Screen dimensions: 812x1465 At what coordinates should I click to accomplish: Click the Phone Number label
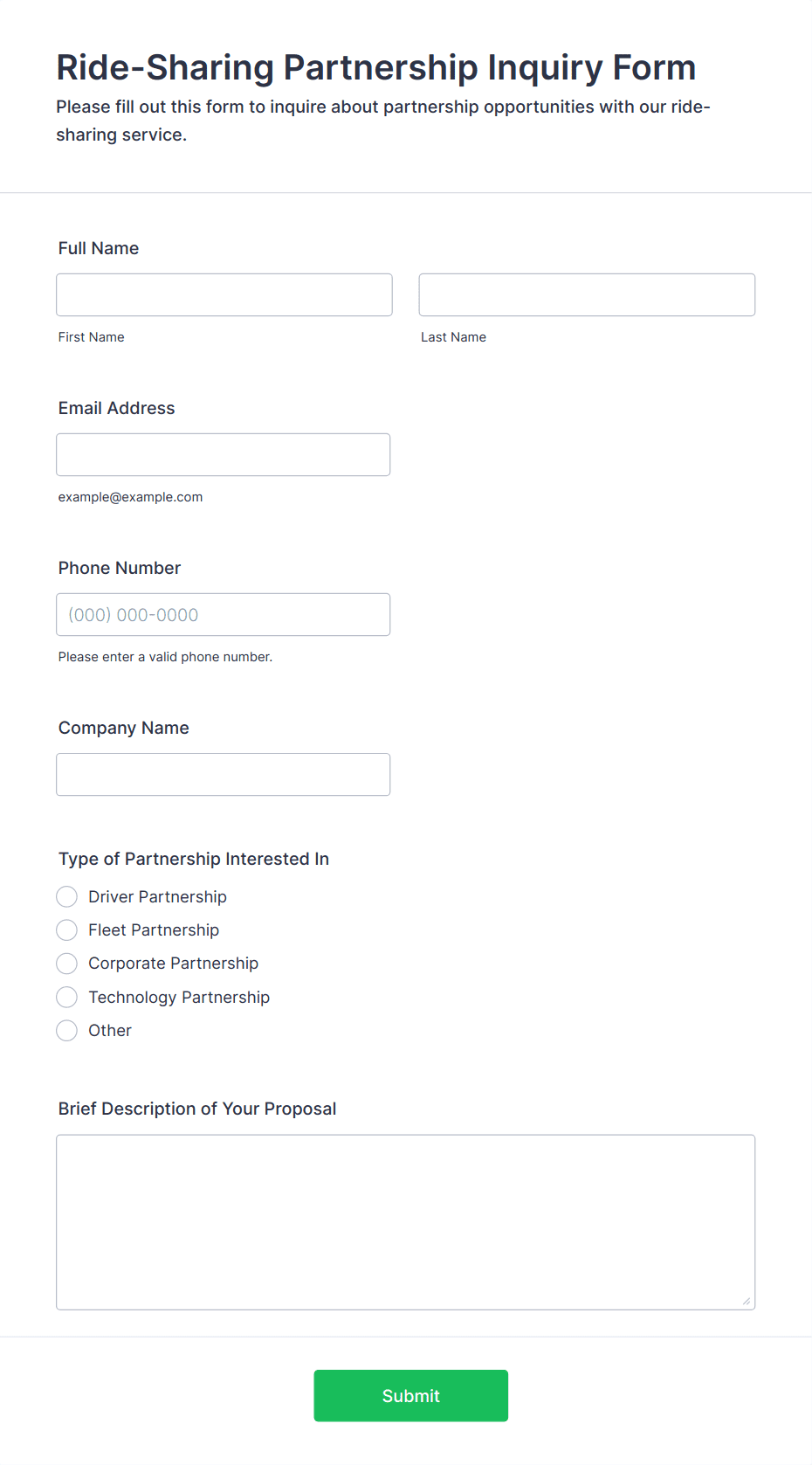pos(120,568)
